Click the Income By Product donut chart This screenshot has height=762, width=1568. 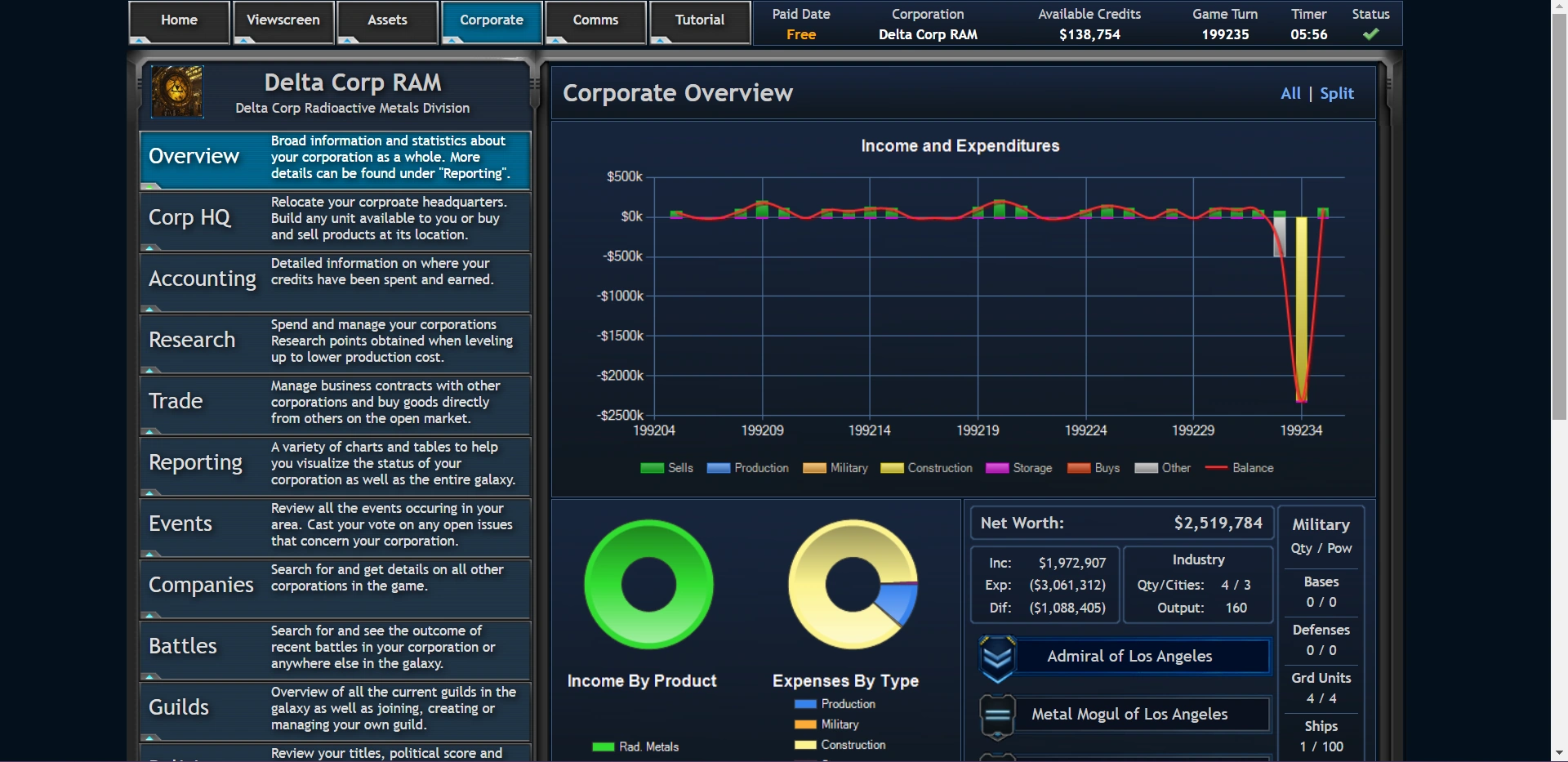click(x=648, y=585)
